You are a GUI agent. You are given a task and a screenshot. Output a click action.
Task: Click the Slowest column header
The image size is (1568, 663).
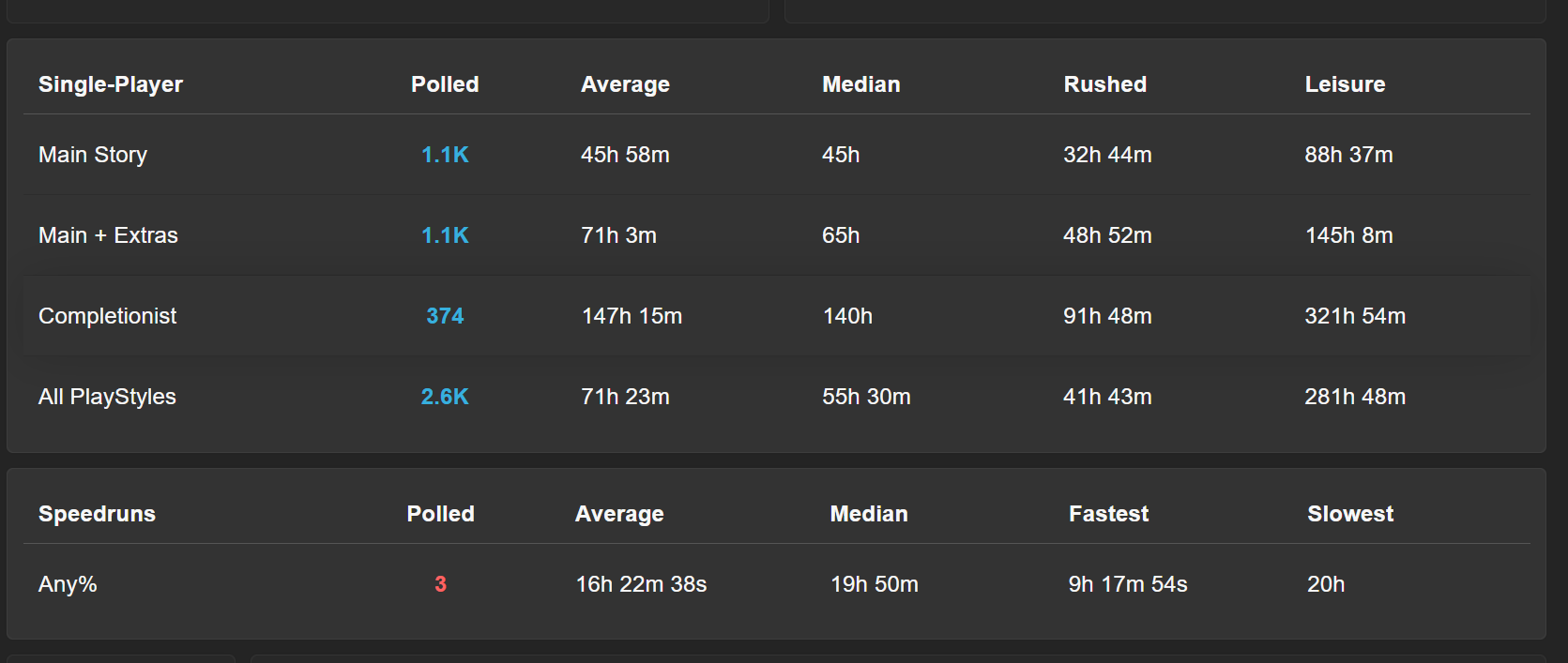click(1350, 514)
